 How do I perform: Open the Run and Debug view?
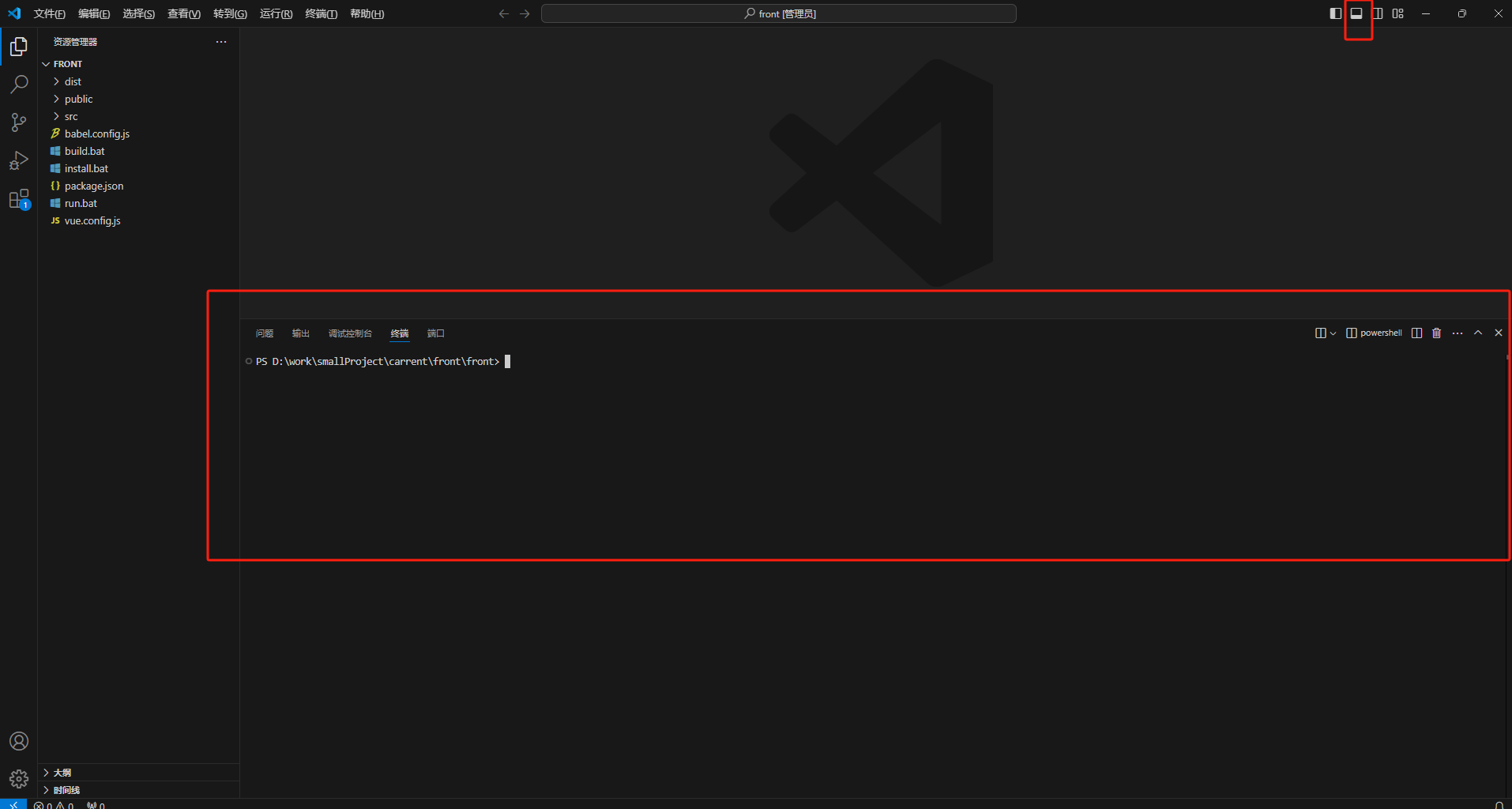tap(19, 160)
